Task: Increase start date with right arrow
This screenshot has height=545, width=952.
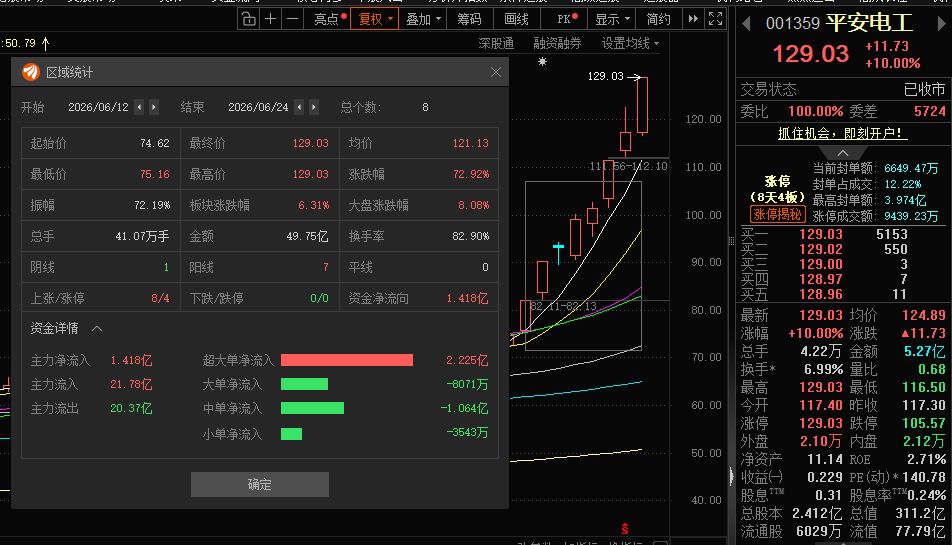Action: (154, 107)
